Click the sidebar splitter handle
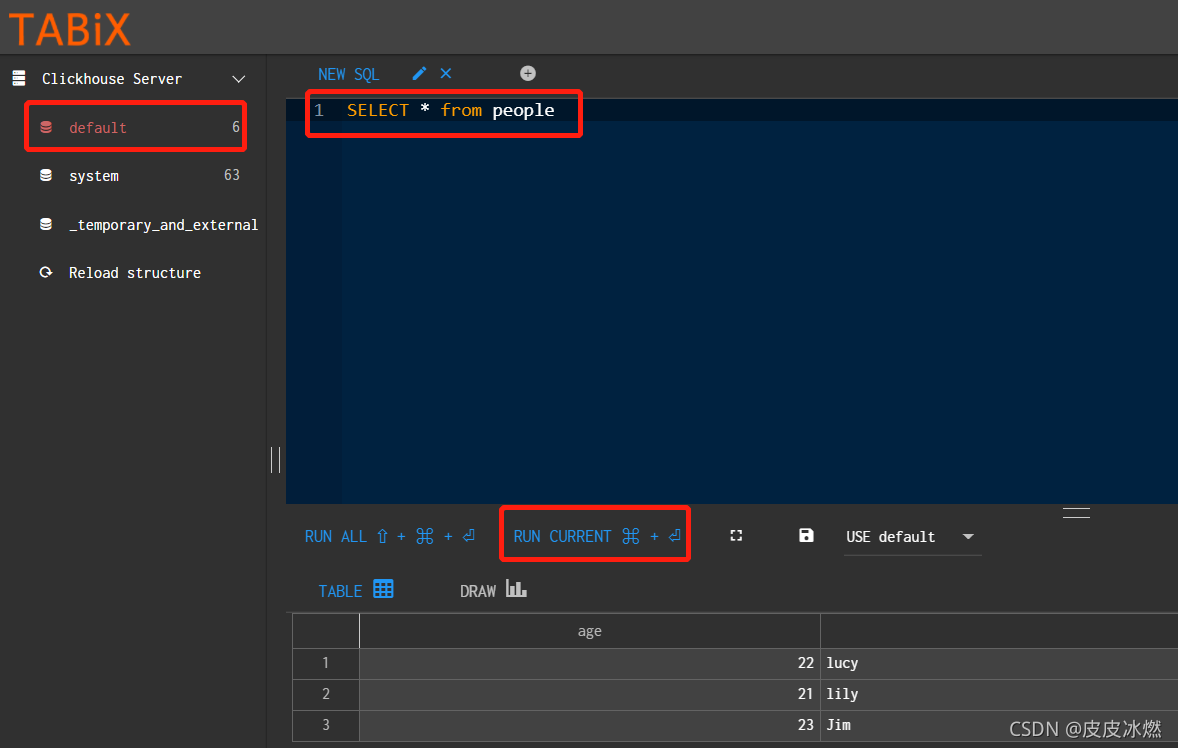1178x748 pixels. (x=276, y=460)
